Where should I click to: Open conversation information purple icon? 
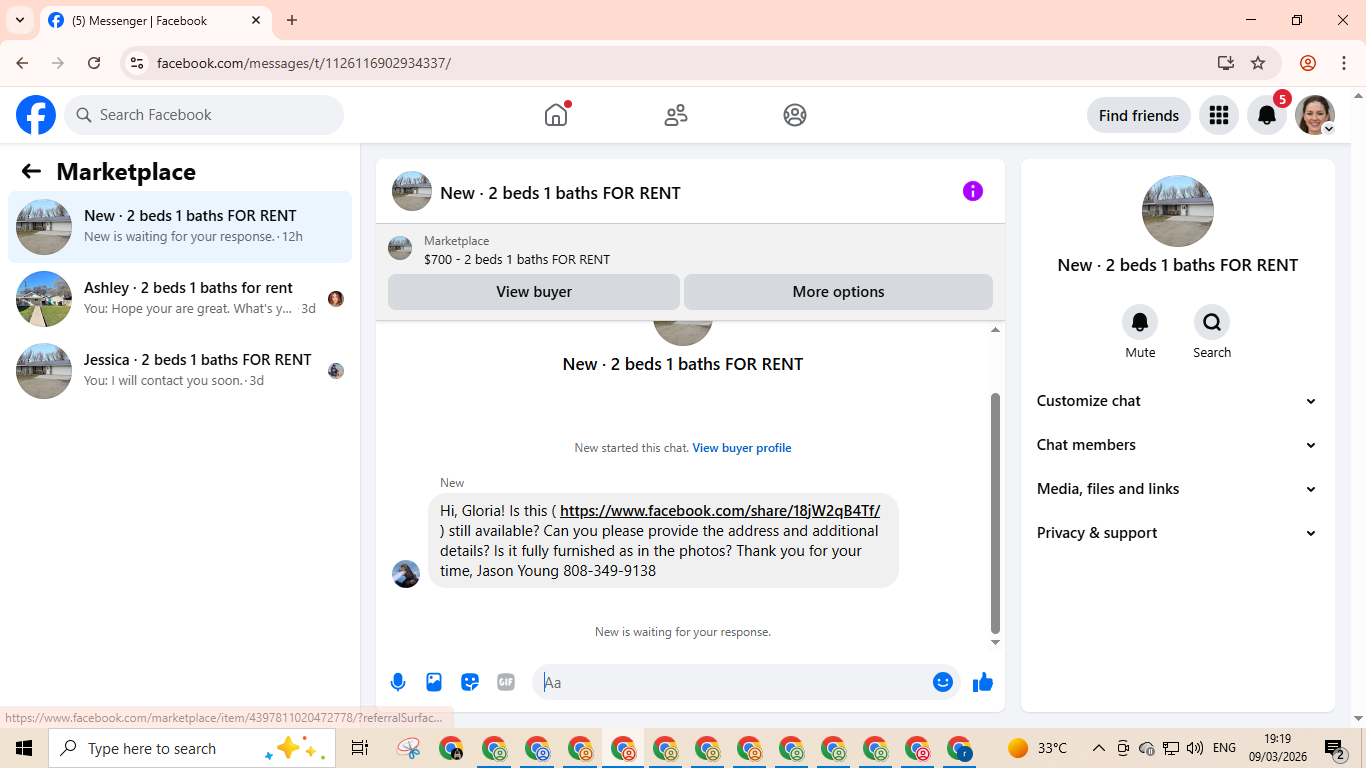click(x=973, y=191)
